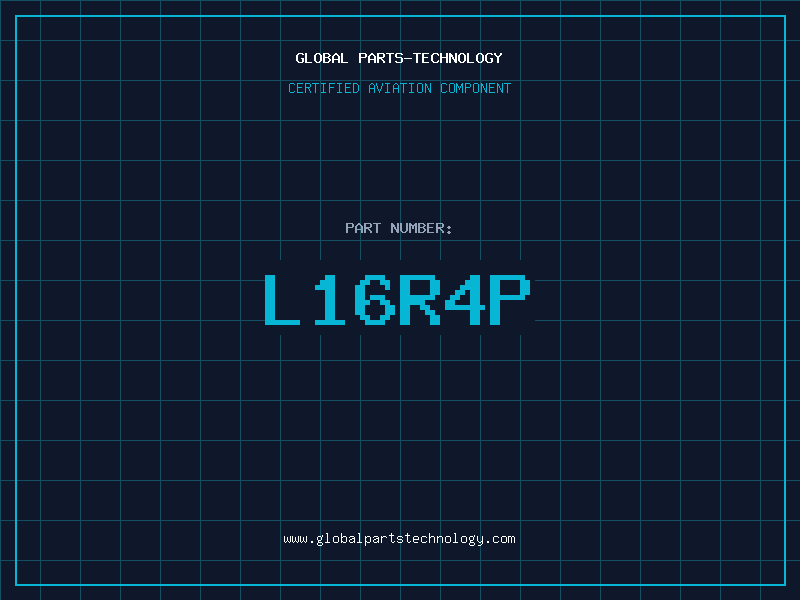This screenshot has width=800, height=600.
Task: Click the GLOBAL PARTS-TECHNOLOGY heading
Action: pos(399,58)
